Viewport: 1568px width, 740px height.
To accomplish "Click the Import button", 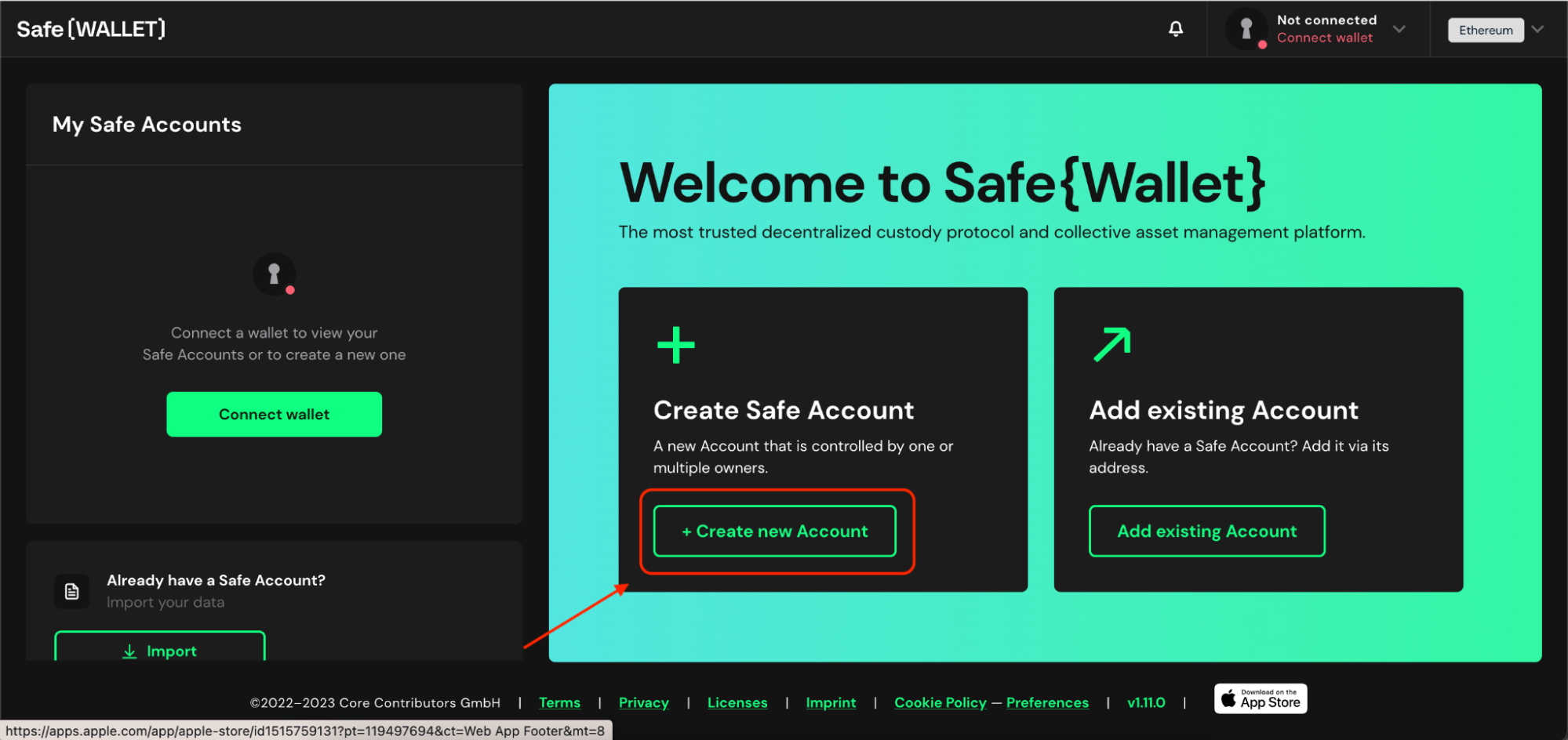I will click(x=160, y=651).
